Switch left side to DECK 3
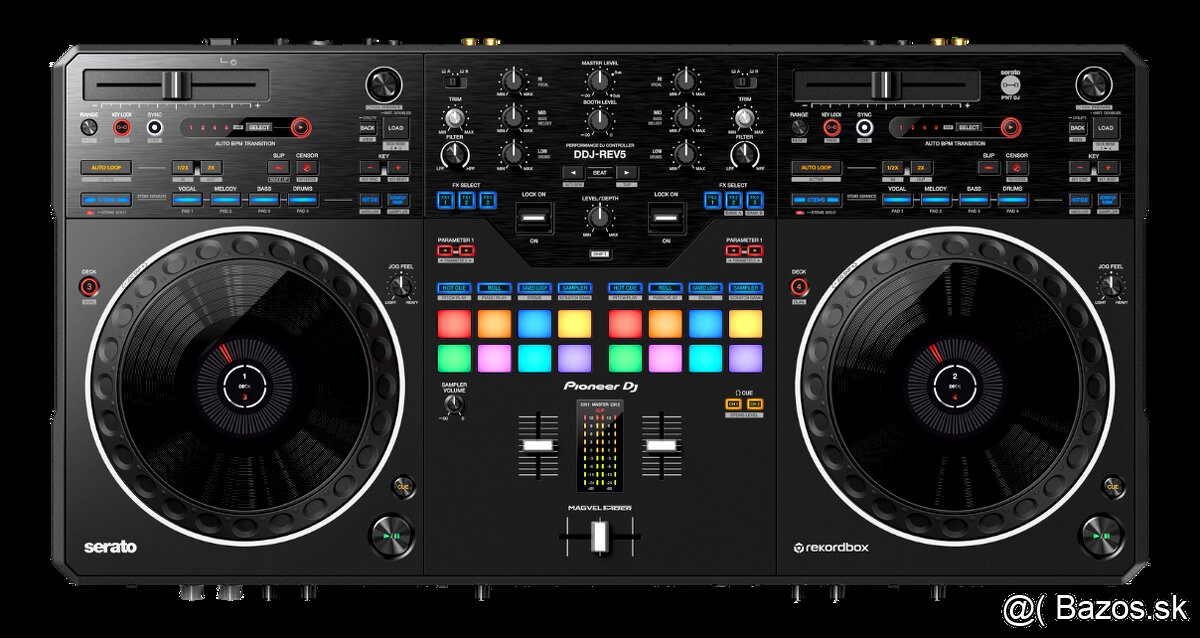Screen dimensions: 1200x638 coord(88,288)
